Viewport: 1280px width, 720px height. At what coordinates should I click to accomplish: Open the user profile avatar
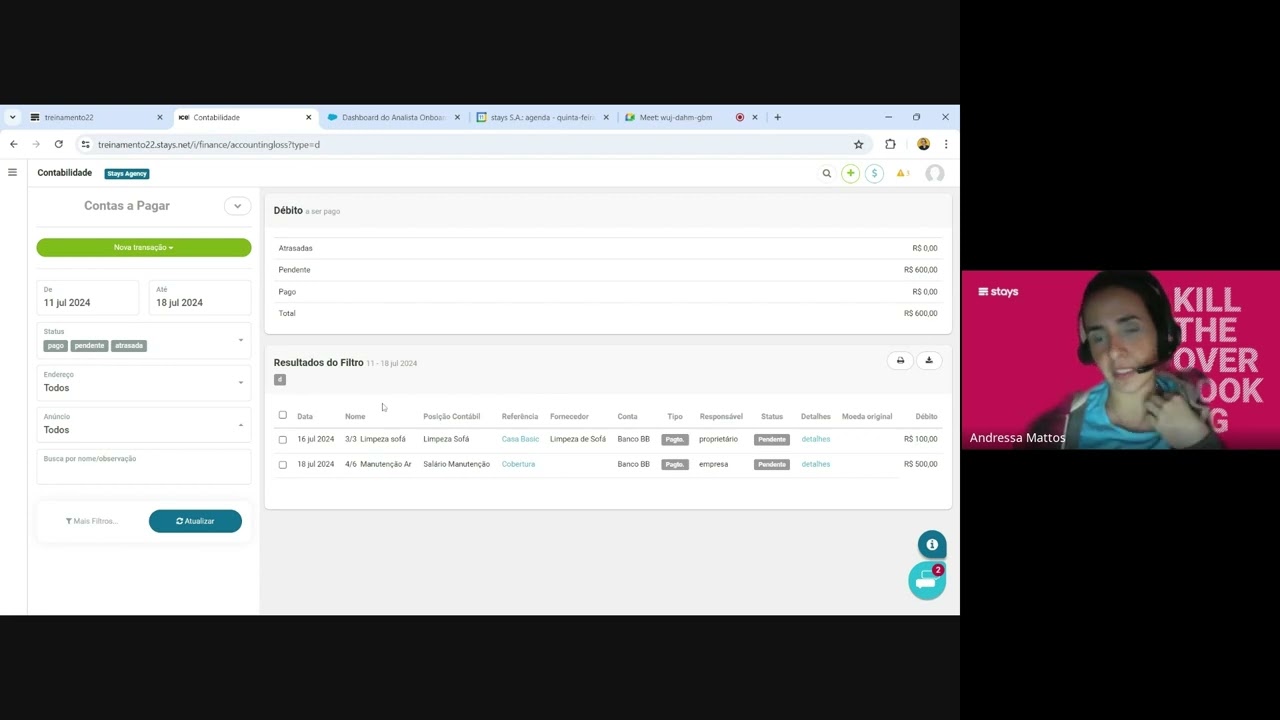click(x=935, y=173)
